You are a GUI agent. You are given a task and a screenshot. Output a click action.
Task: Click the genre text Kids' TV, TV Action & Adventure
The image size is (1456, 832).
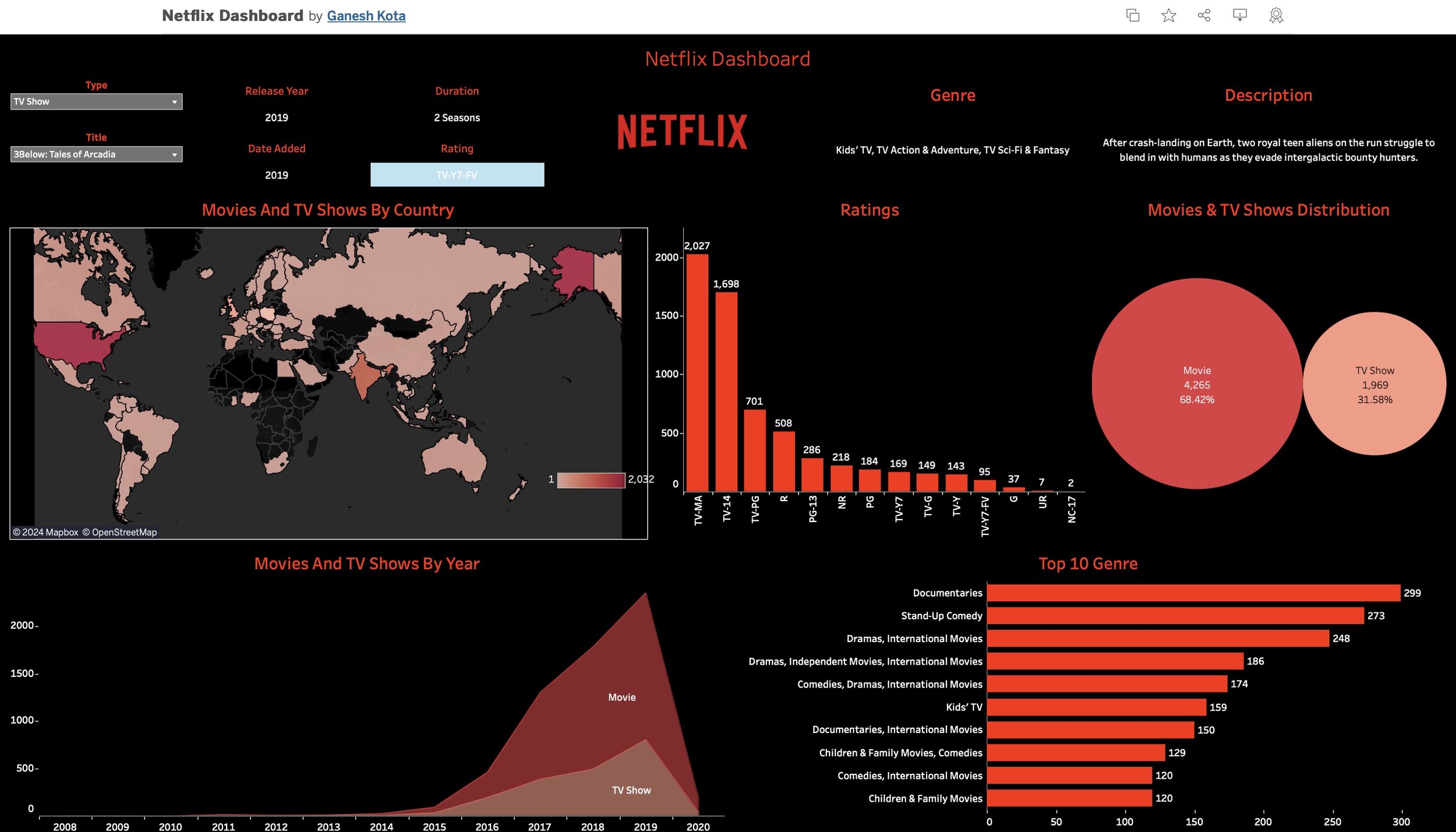953,150
